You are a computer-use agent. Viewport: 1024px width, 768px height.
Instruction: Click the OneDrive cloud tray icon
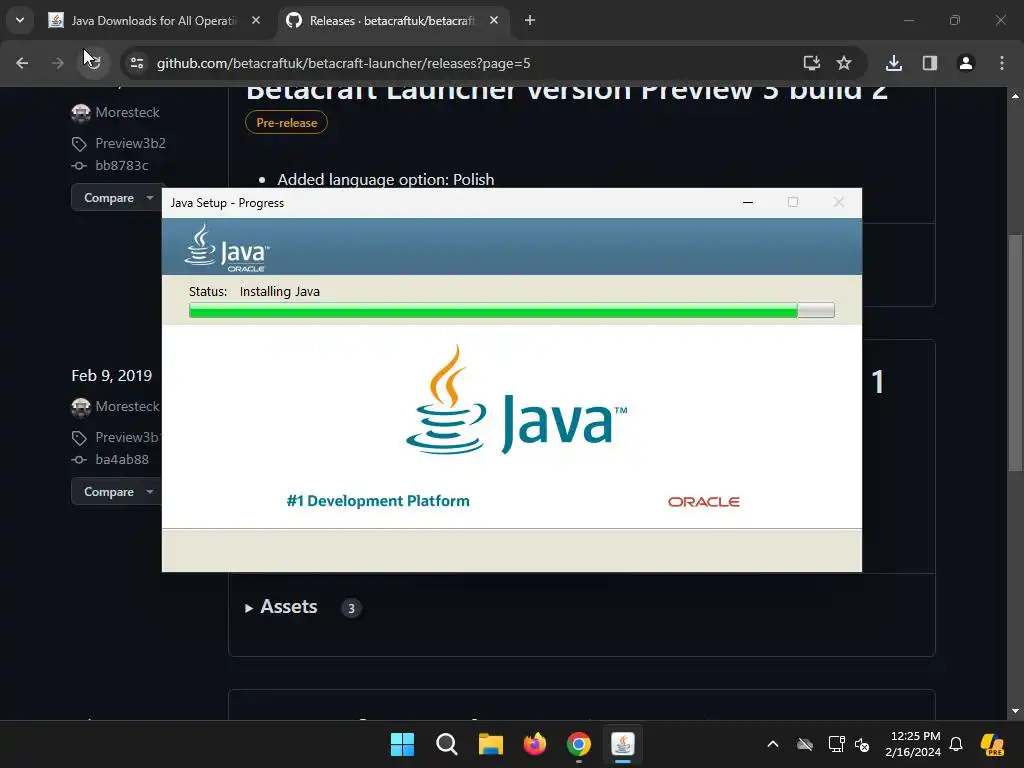click(x=805, y=744)
